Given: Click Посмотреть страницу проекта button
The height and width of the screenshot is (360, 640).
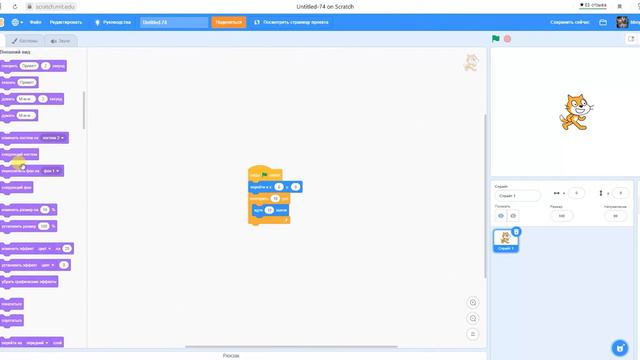Looking at the screenshot, I should [x=291, y=22].
